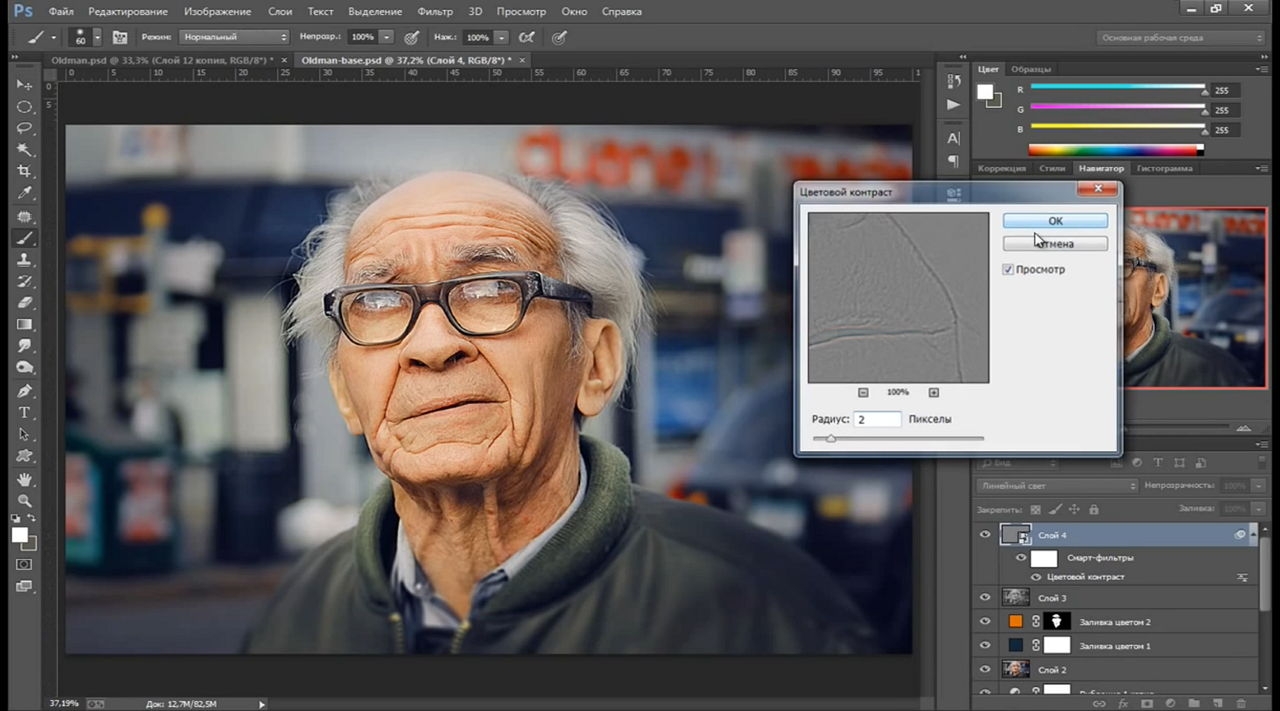Open the Режим blend mode dropdown

coord(234,37)
